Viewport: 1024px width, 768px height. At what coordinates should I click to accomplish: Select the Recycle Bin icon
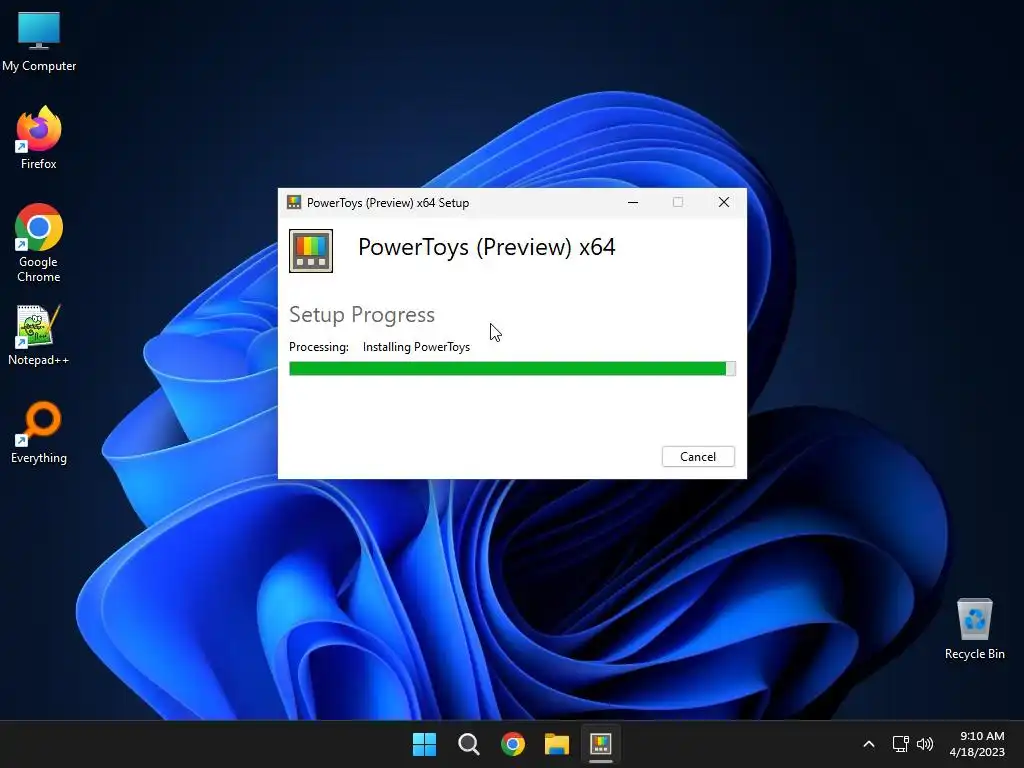point(974,630)
